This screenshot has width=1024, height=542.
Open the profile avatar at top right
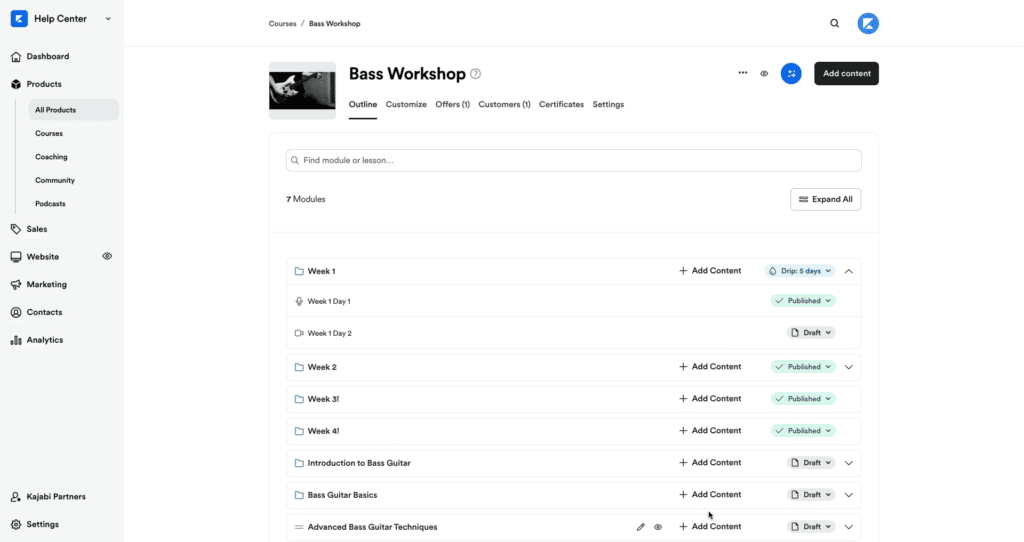(x=868, y=24)
